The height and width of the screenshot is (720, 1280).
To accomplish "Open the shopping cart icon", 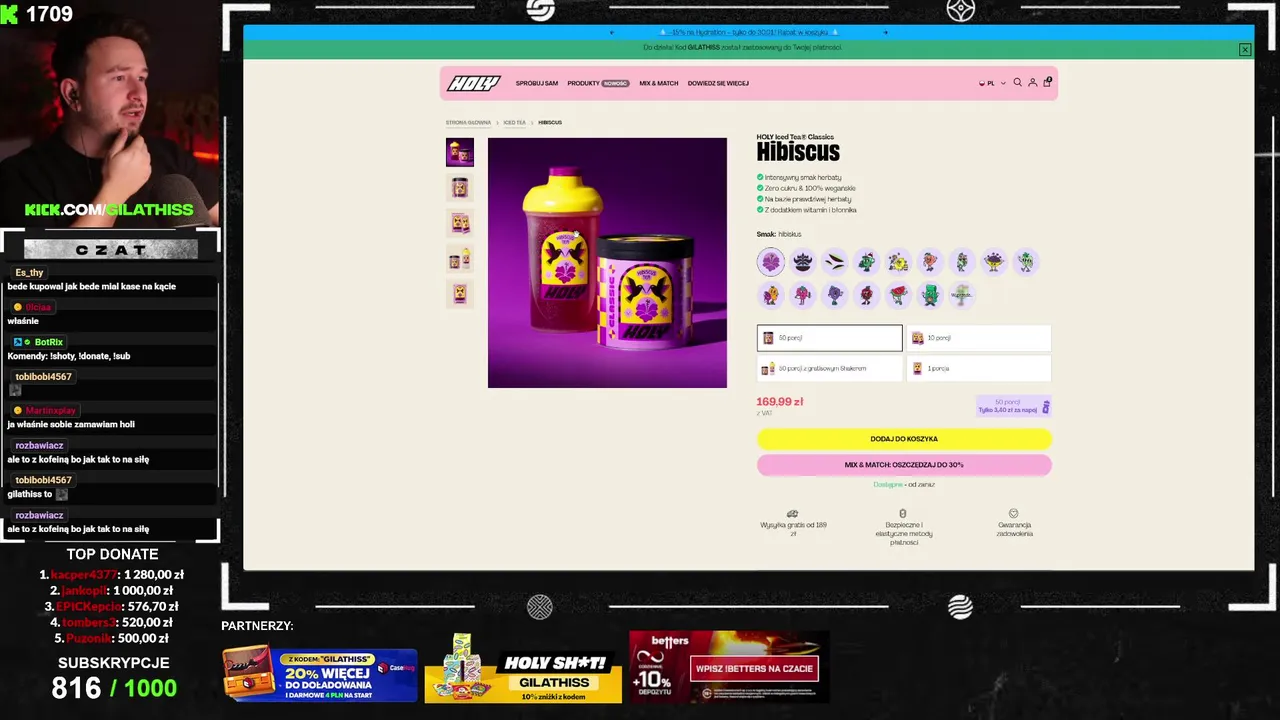I will pos(1047,82).
